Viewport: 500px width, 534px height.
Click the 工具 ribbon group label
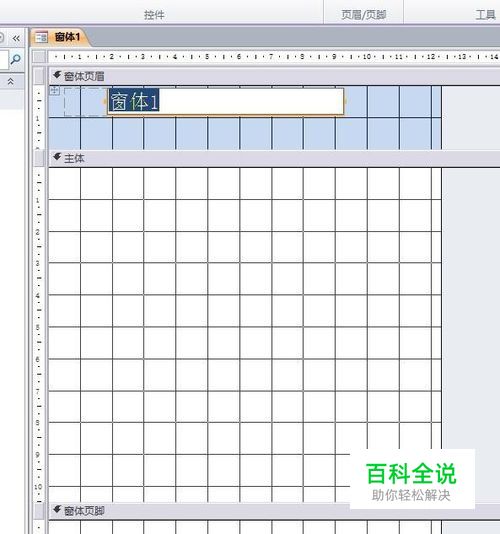pyautogui.click(x=485, y=15)
